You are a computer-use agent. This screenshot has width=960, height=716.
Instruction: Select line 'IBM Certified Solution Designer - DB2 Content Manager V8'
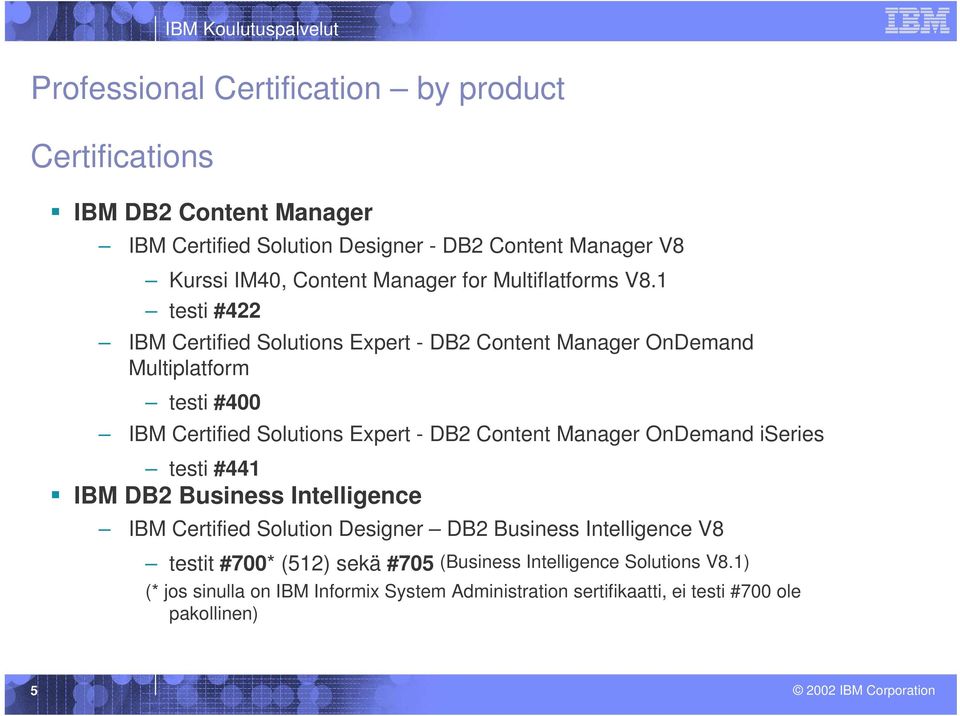click(406, 246)
